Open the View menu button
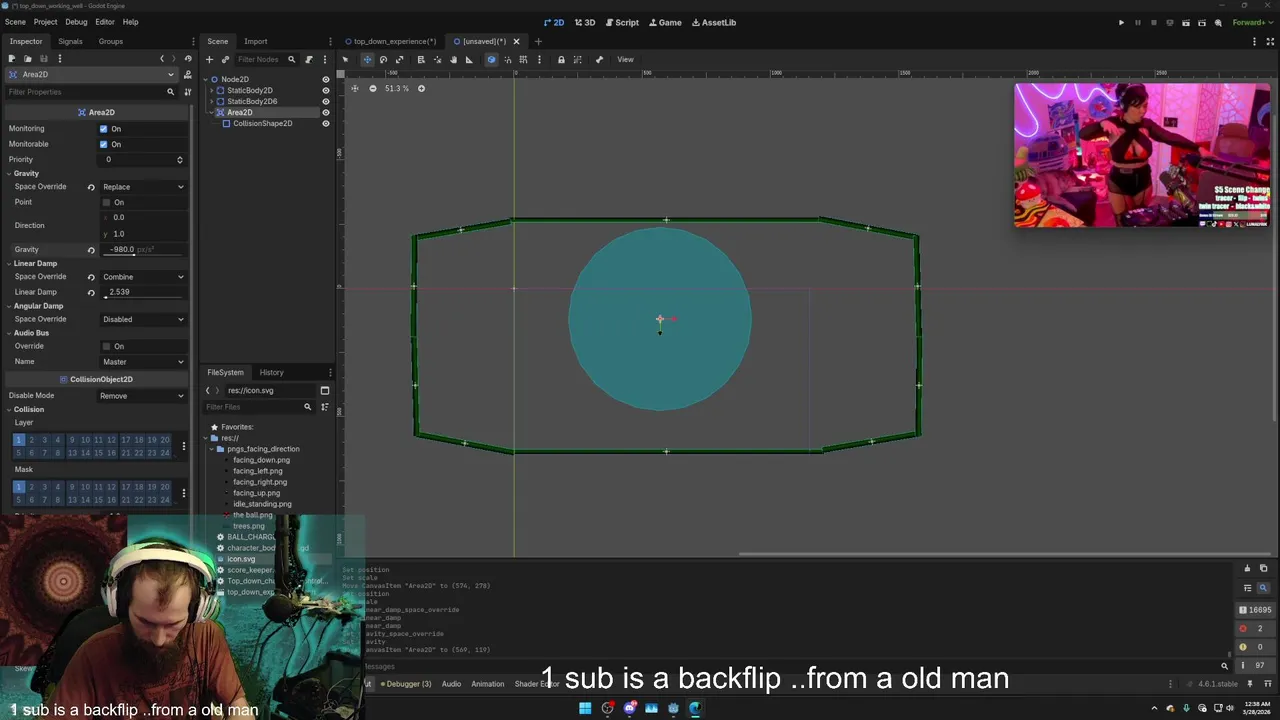1280x720 pixels. pos(625,59)
